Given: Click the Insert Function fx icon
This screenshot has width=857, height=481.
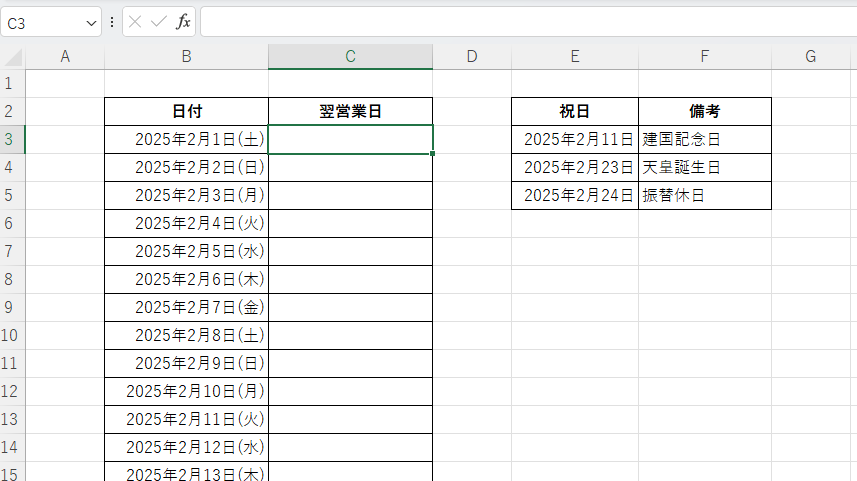Looking at the screenshot, I should coord(183,22).
